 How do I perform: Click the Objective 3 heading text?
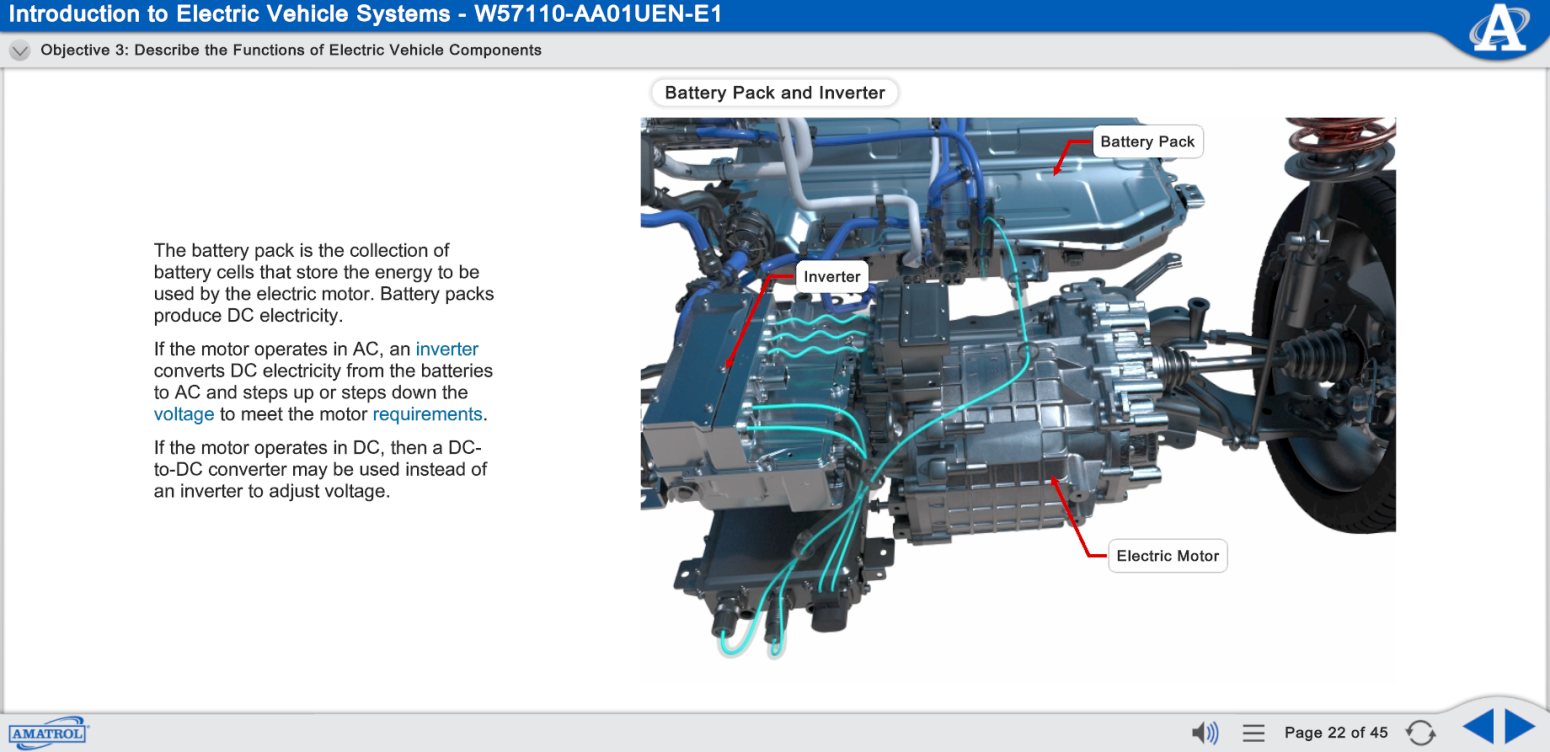tap(291, 50)
